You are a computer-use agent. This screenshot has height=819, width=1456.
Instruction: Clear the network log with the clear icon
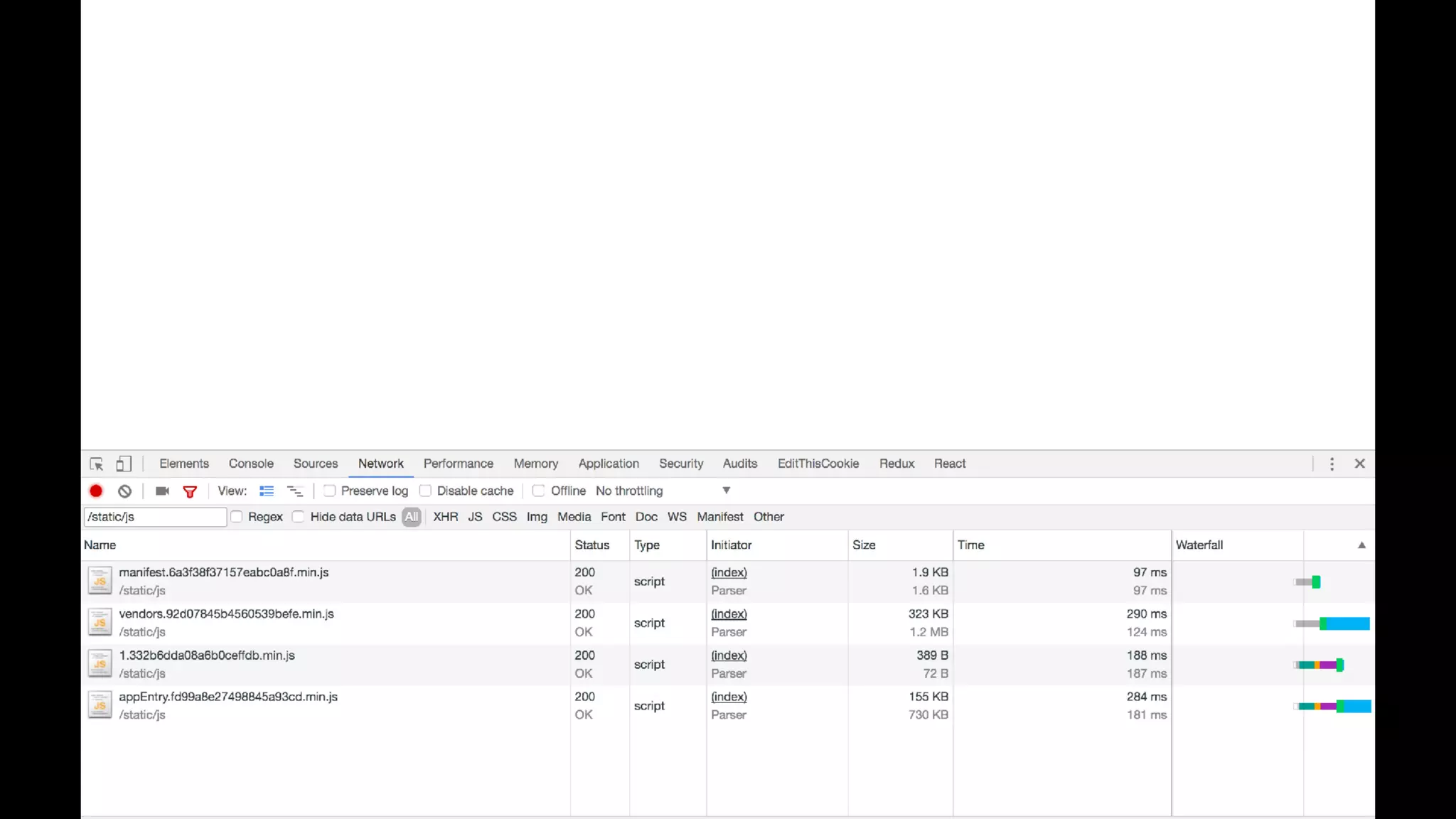(x=124, y=491)
